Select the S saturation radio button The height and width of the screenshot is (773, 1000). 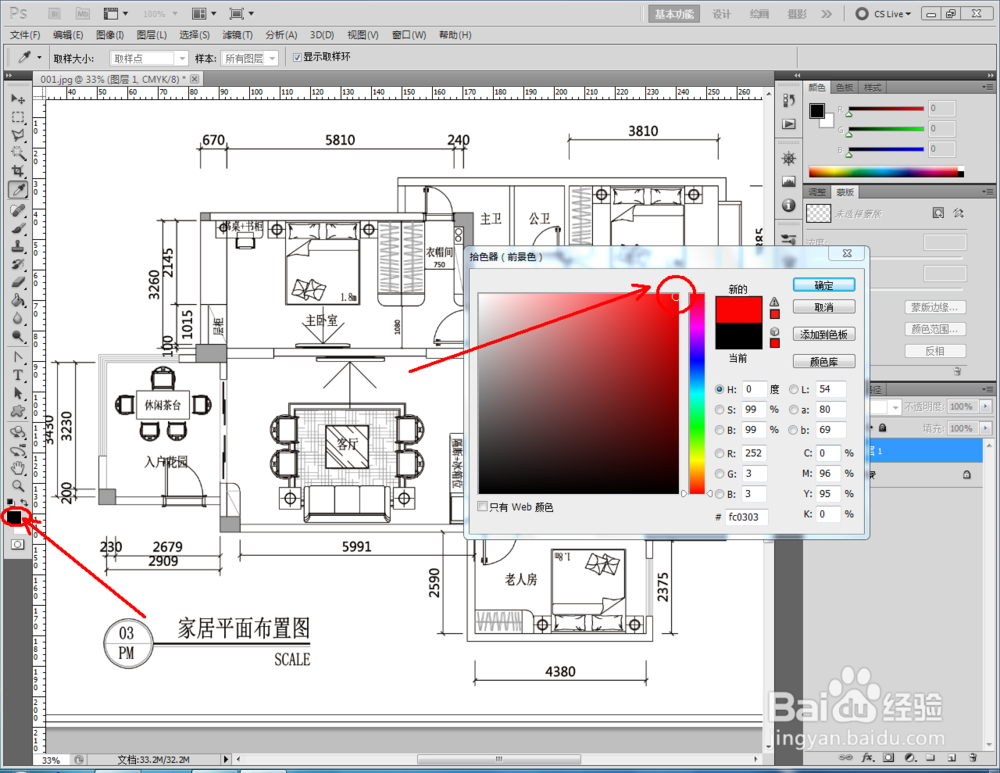click(719, 409)
